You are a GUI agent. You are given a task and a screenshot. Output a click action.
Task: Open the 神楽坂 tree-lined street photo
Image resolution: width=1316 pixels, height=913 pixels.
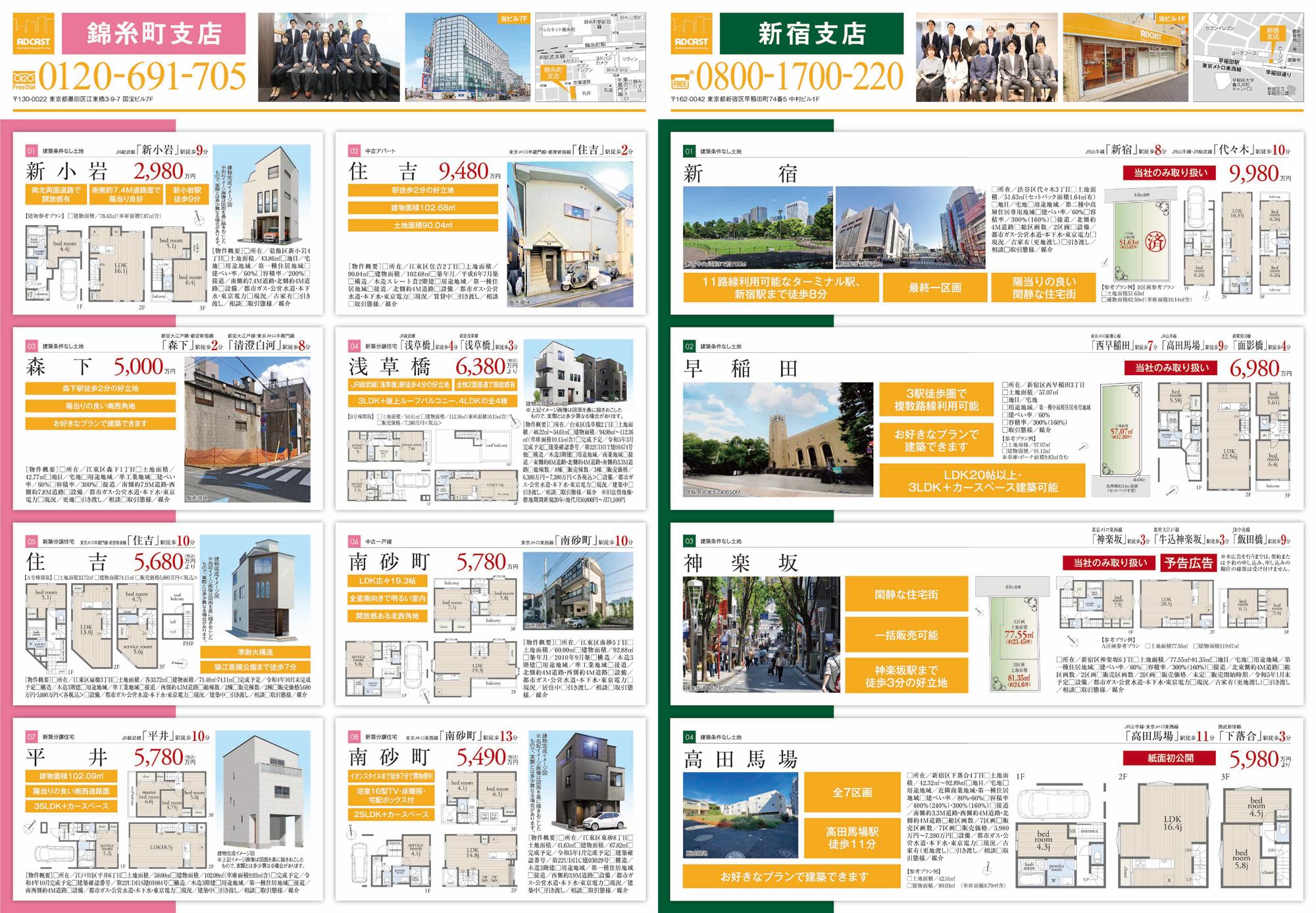pos(761,635)
